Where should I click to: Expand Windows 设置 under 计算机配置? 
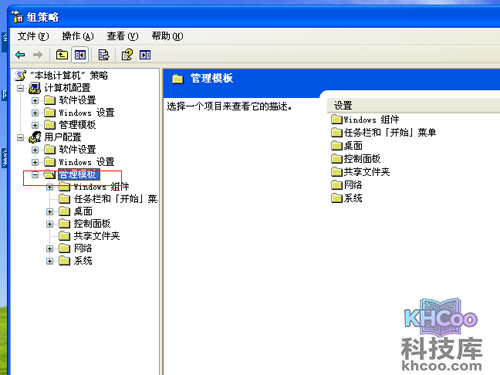(x=35, y=113)
